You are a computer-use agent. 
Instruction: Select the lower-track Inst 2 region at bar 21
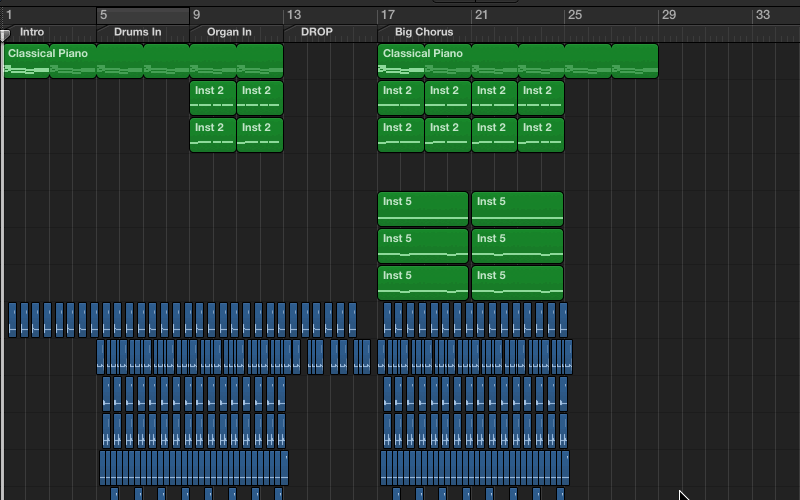coord(495,135)
